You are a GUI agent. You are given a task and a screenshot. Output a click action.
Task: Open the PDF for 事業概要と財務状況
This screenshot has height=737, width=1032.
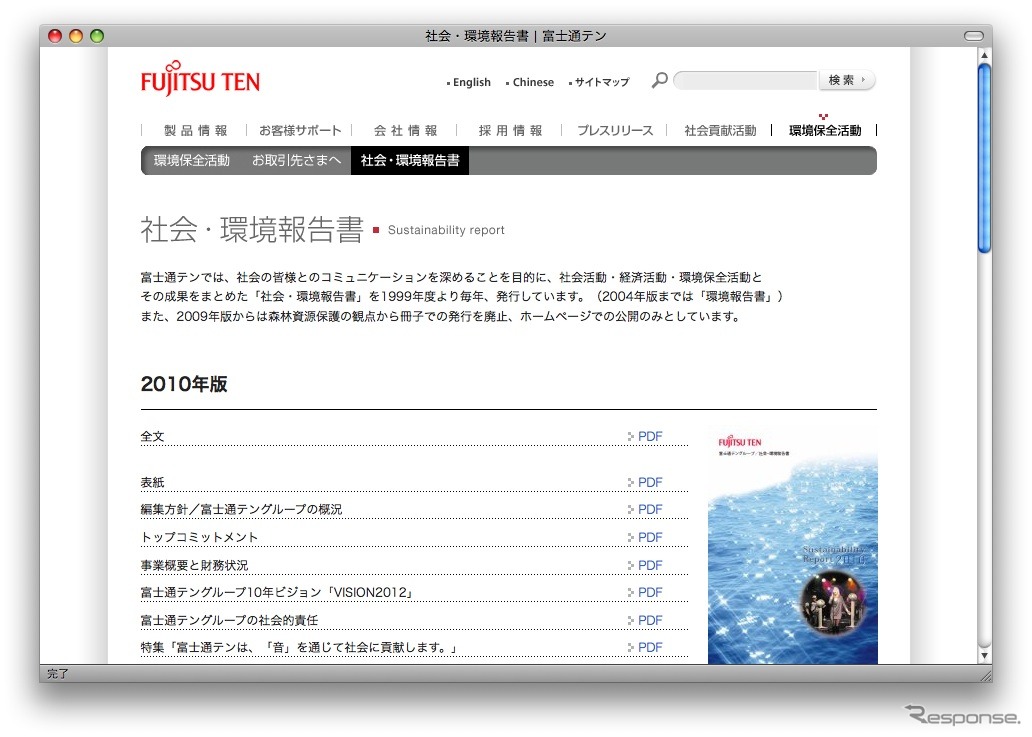click(x=648, y=565)
